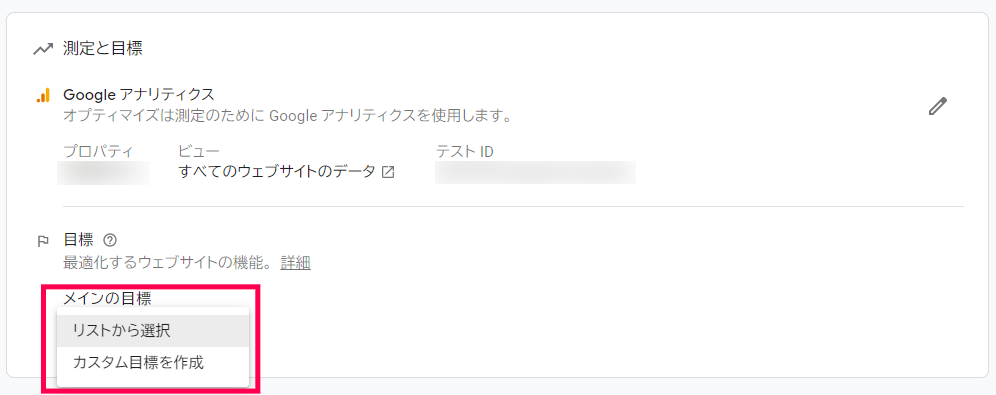Click the 測定と目標 section heading
Image resolution: width=996 pixels, height=395 pixels.
(x=103, y=49)
